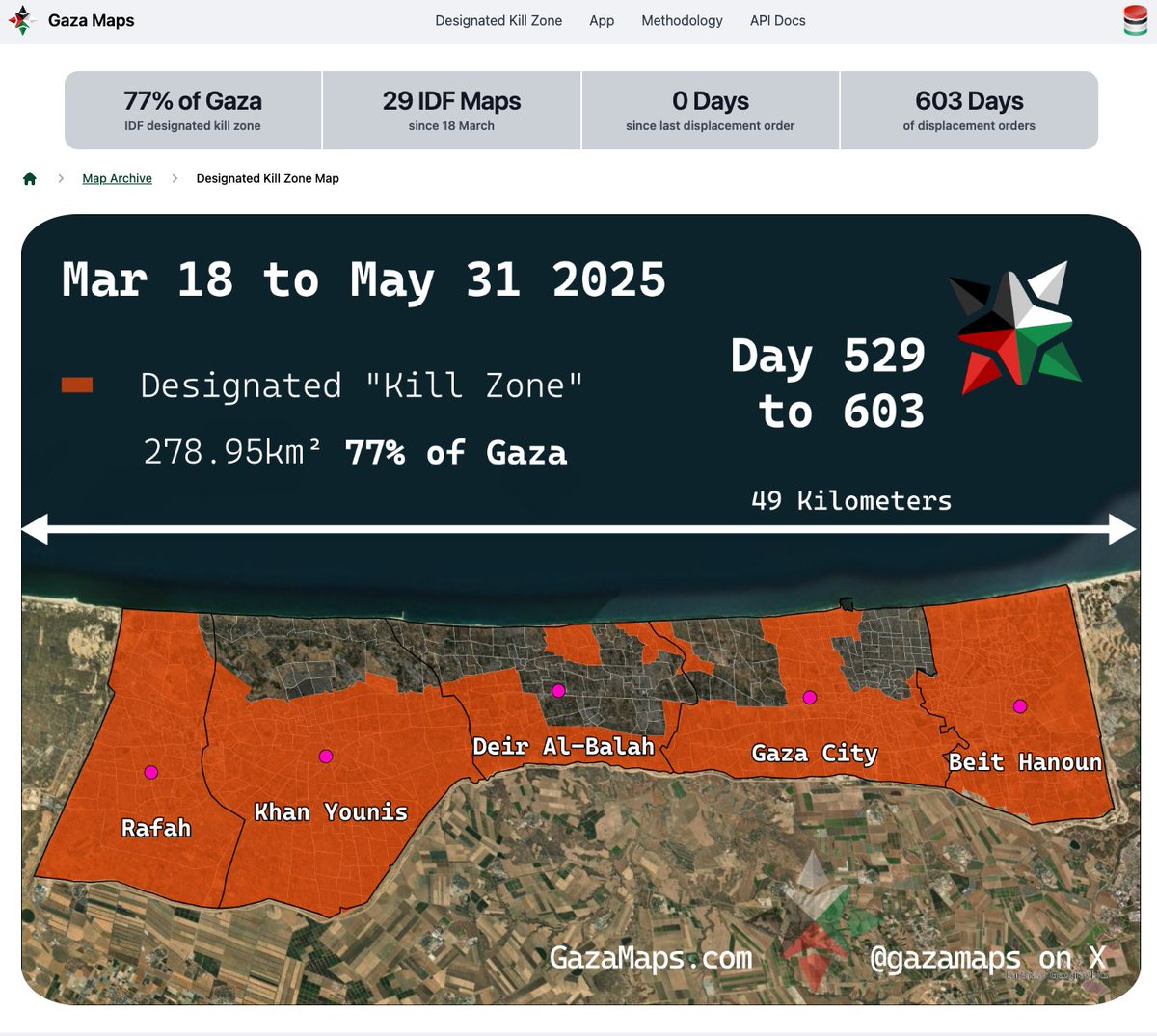Click the Deir Al-Balah map label
1157x1036 pixels.
[563, 746]
